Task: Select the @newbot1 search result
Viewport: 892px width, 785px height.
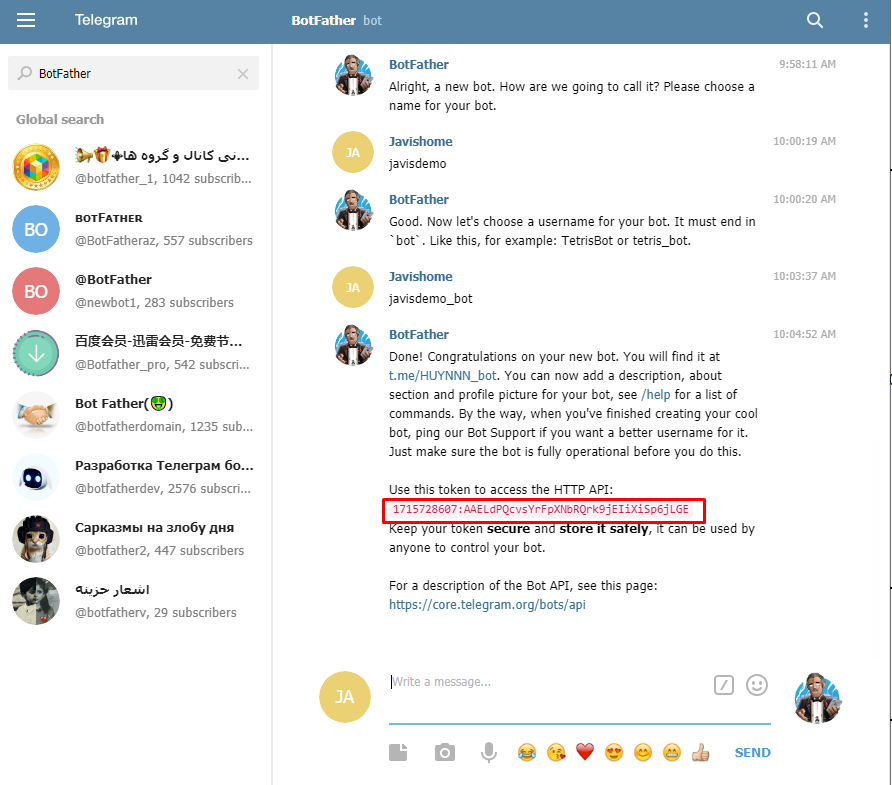Action: (133, 291)
